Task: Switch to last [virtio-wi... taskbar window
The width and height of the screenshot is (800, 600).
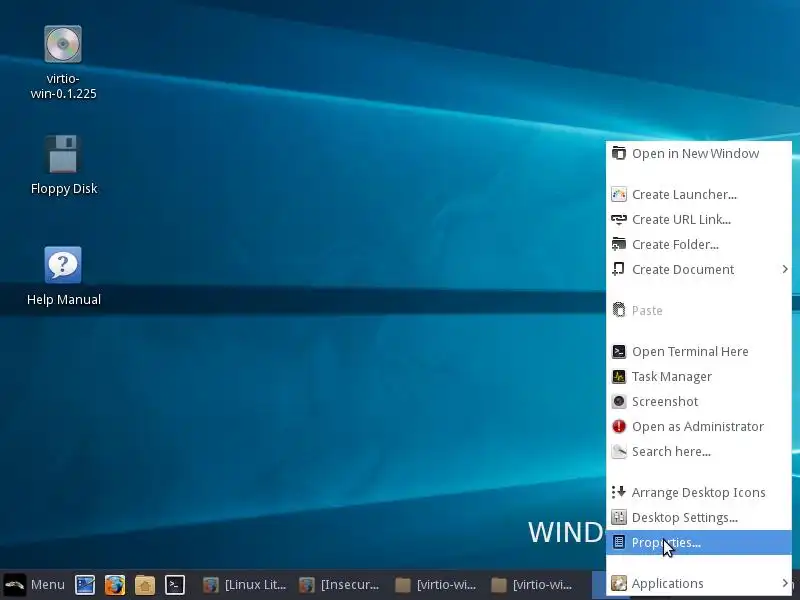Action: [532, 585]
